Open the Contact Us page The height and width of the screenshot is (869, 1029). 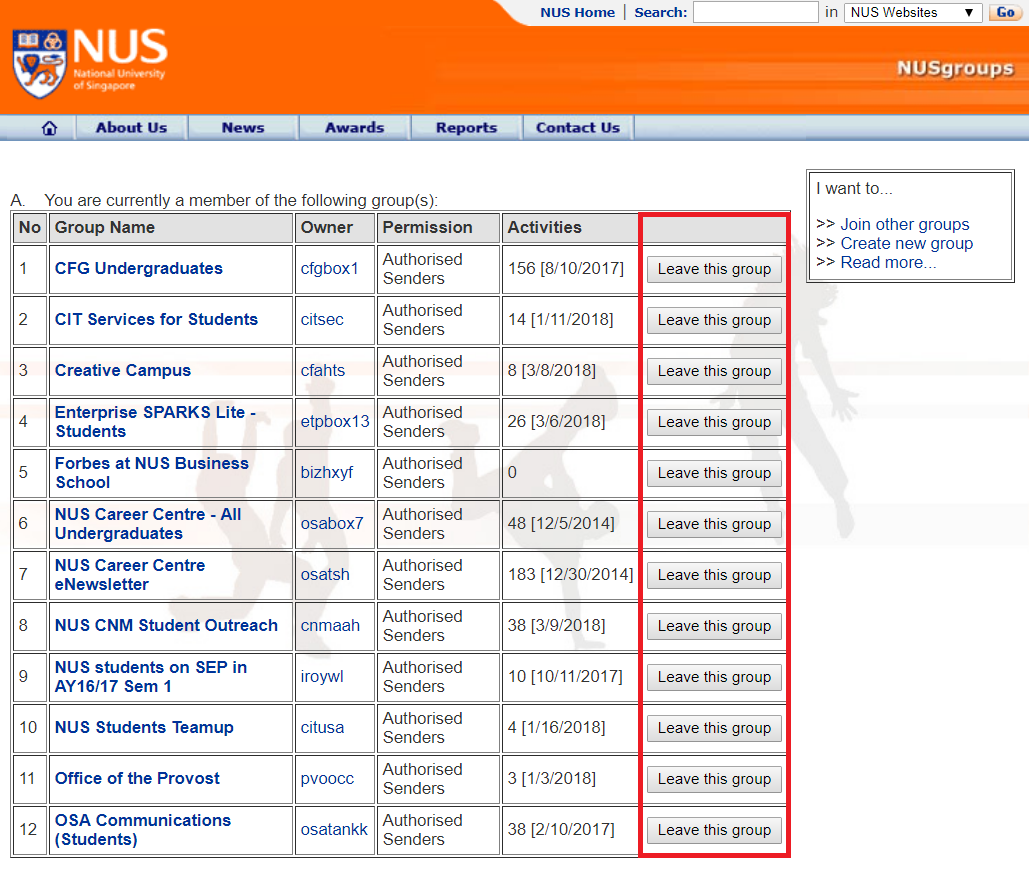577,127
